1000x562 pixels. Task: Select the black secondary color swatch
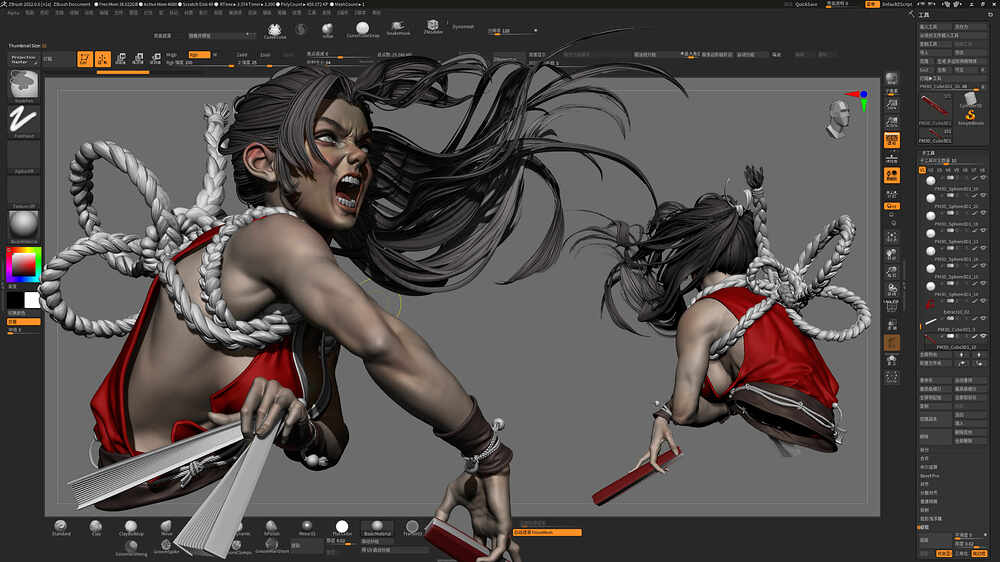tap(15, 300)
